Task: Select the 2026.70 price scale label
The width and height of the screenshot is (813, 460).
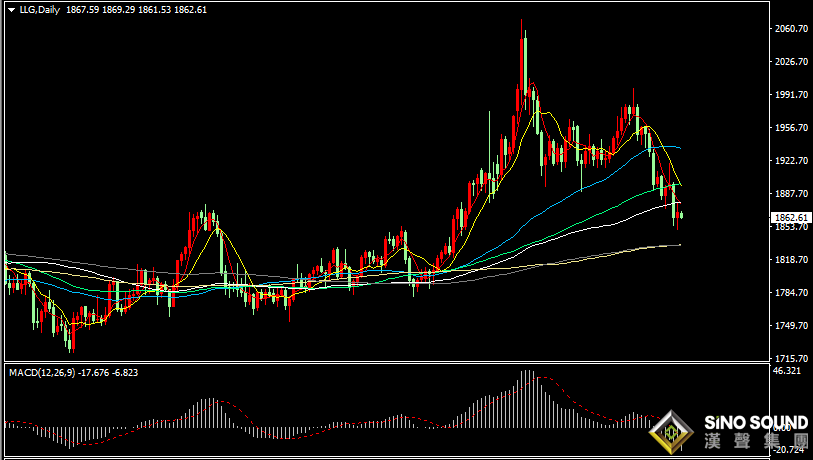Action: click(x=792, y=62)
